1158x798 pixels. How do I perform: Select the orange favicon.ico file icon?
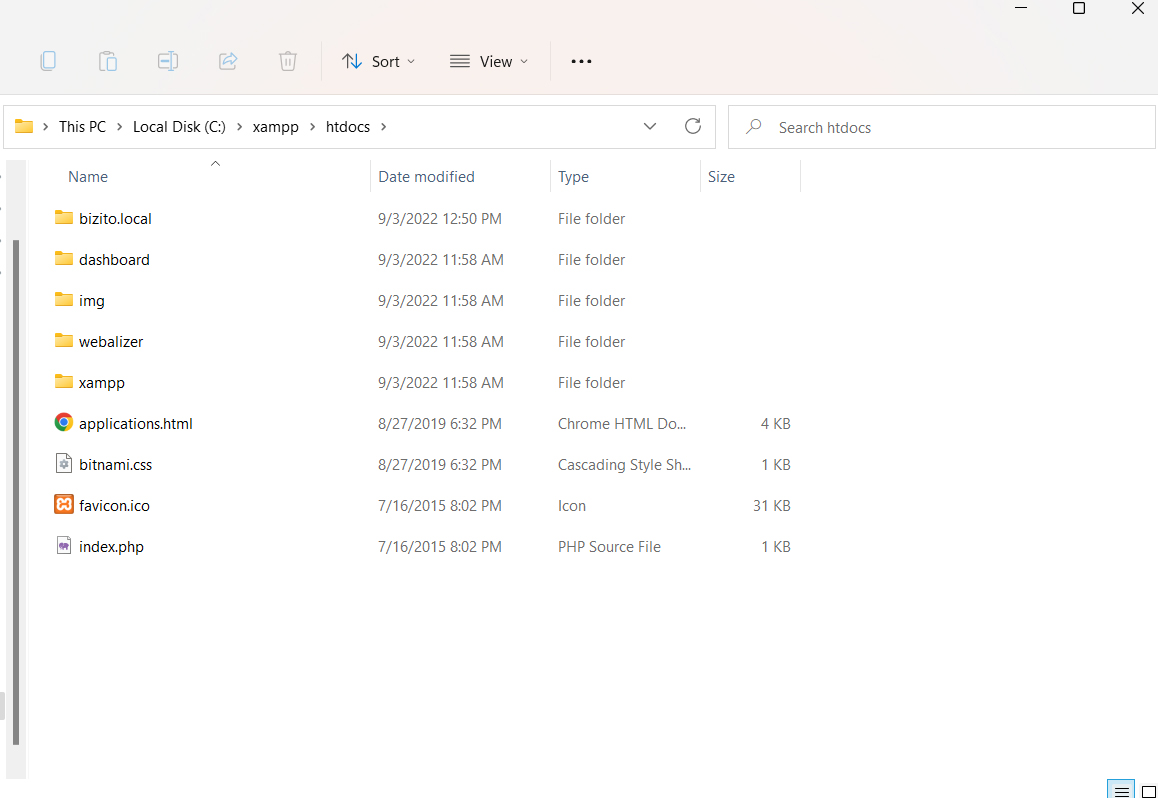64,505
